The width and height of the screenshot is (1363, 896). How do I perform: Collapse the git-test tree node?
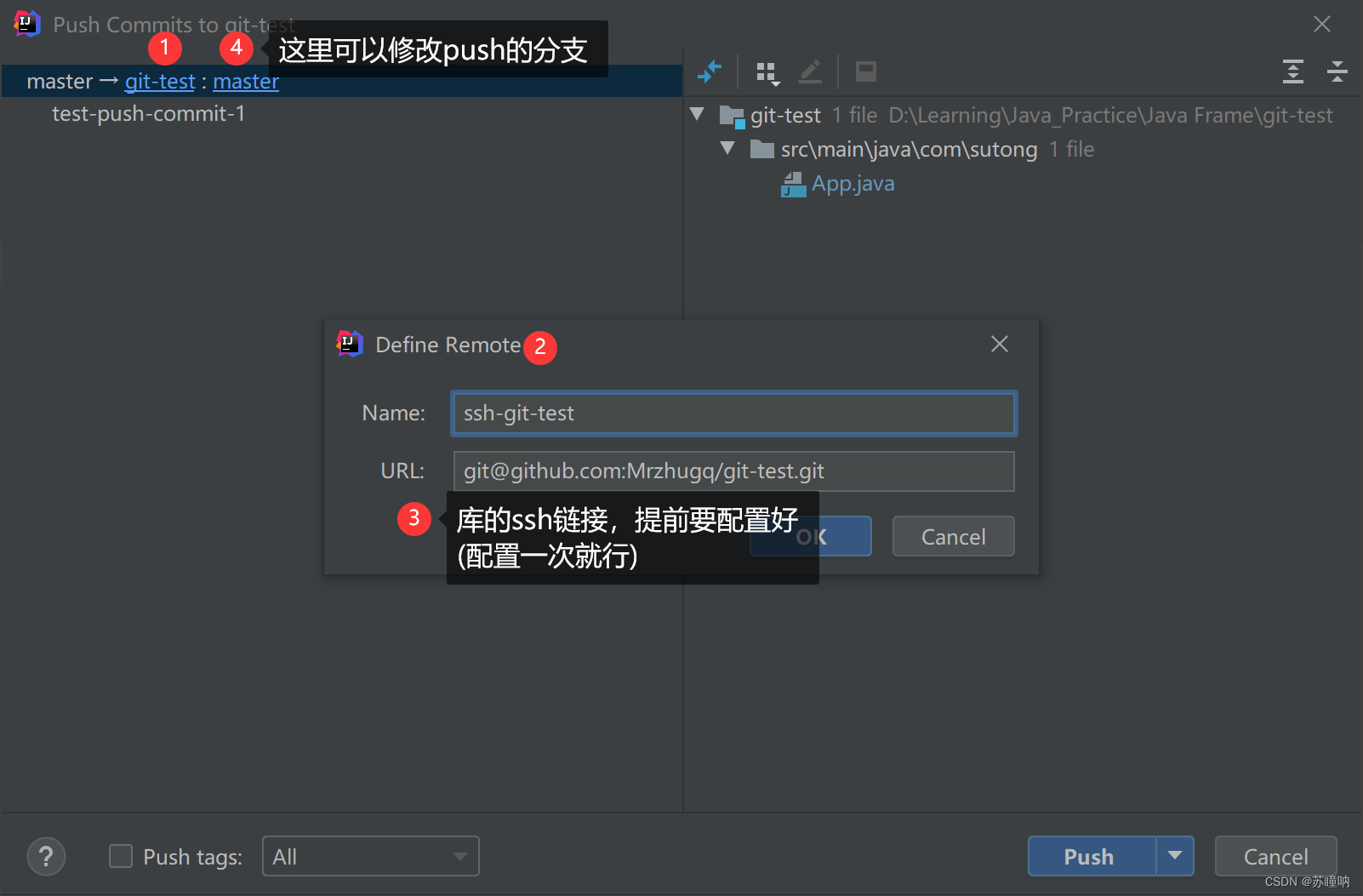tap(697, 114)
